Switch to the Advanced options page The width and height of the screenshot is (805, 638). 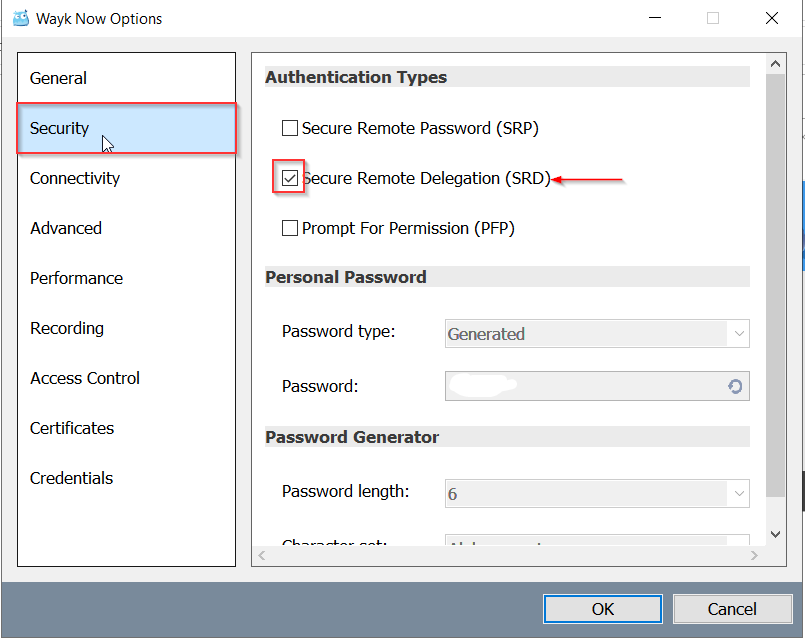[x=126, y=228]
